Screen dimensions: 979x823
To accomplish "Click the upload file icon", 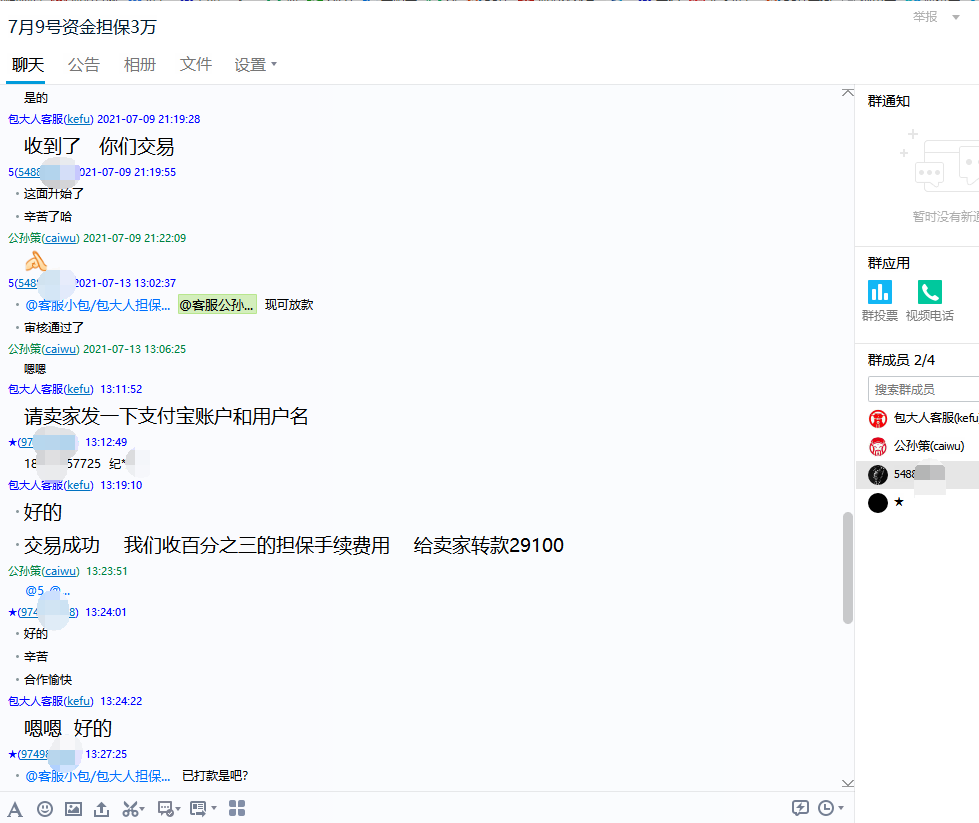I will (x=101, y=808).
